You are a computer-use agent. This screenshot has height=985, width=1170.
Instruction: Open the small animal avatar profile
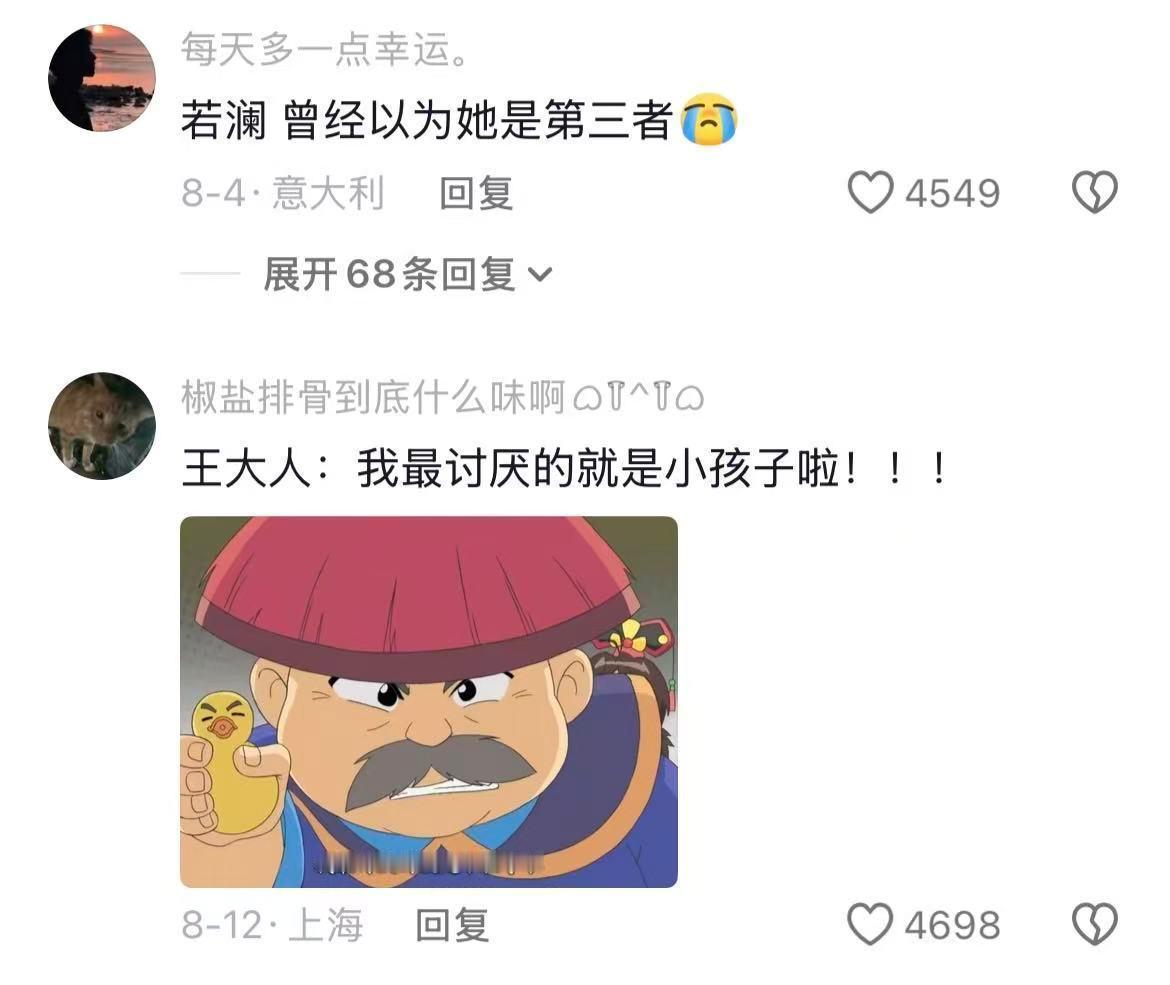click(102, 426)
